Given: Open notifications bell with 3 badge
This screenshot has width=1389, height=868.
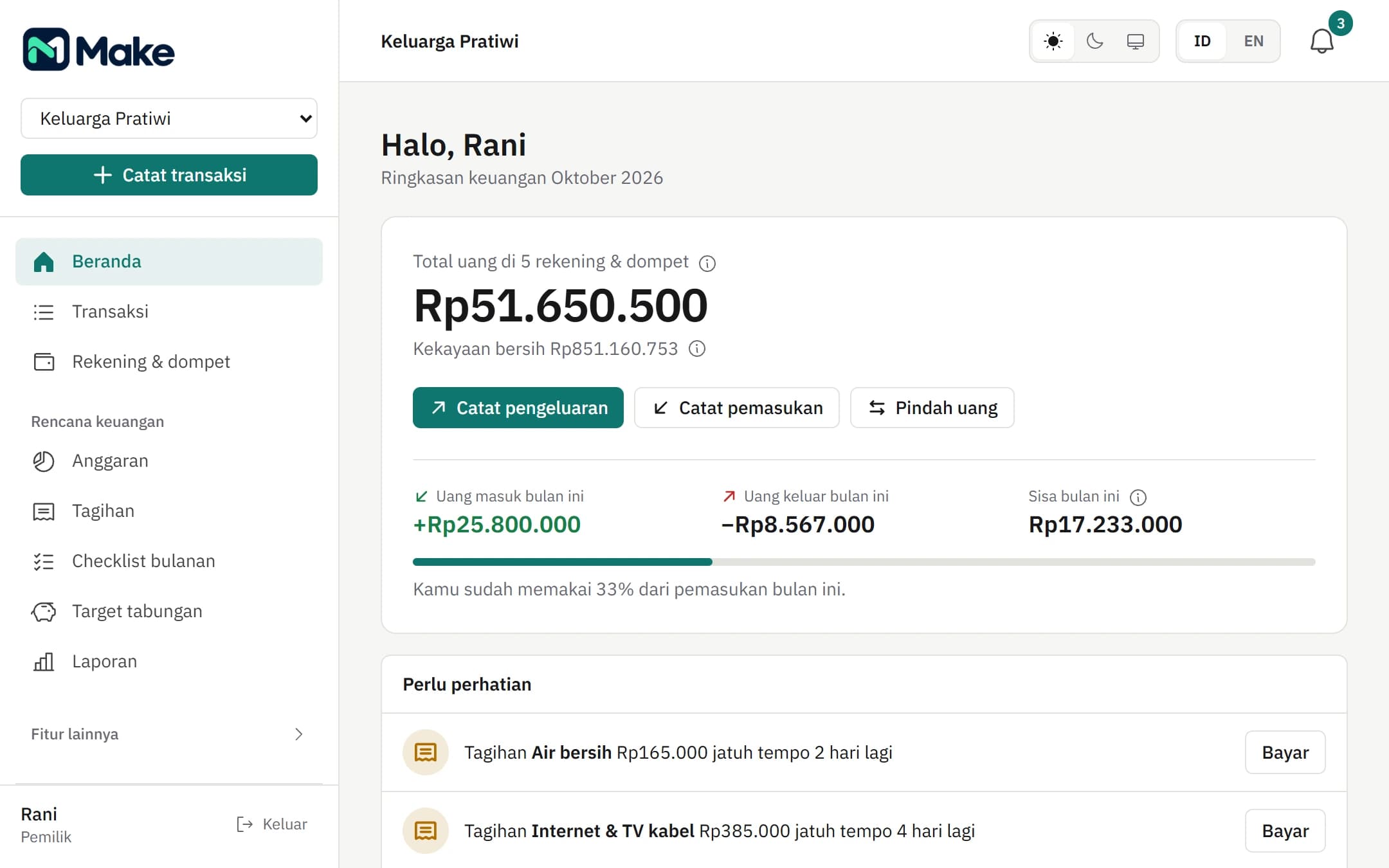Looking at the screenshot, I should click(1322, 41).
